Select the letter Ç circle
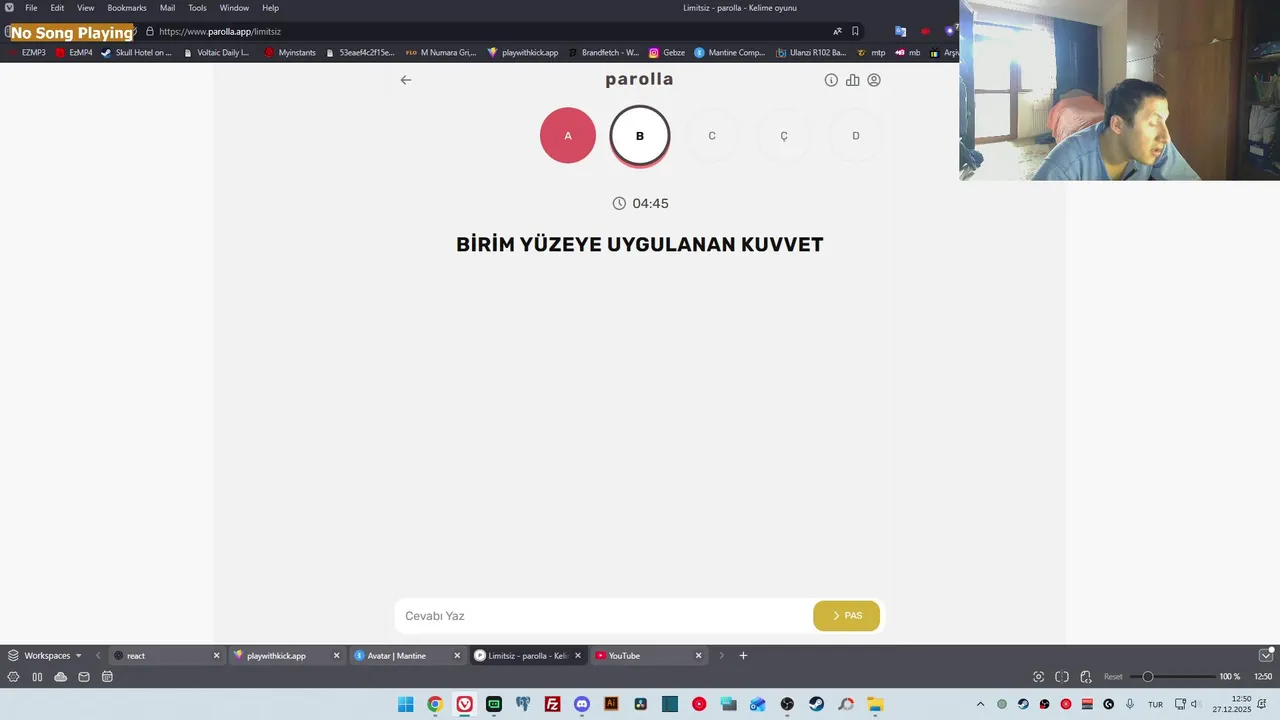This screenshot has height=720, width=1280. click(784, 135)
